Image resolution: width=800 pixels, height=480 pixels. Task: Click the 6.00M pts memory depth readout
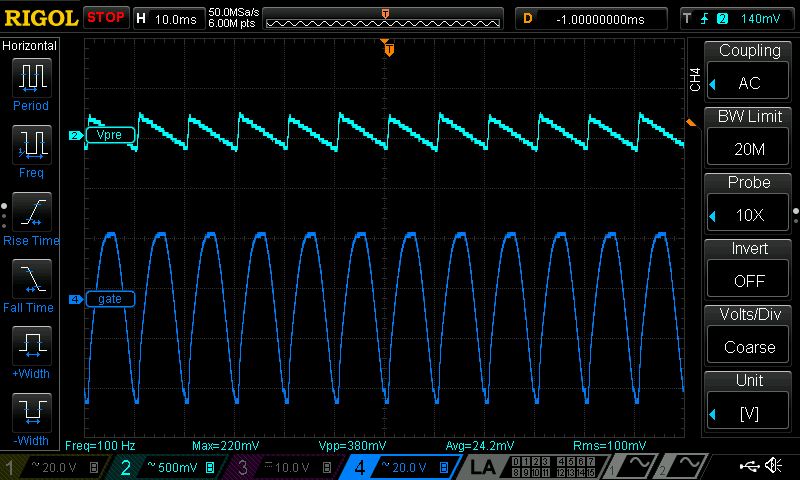[232, 23]
